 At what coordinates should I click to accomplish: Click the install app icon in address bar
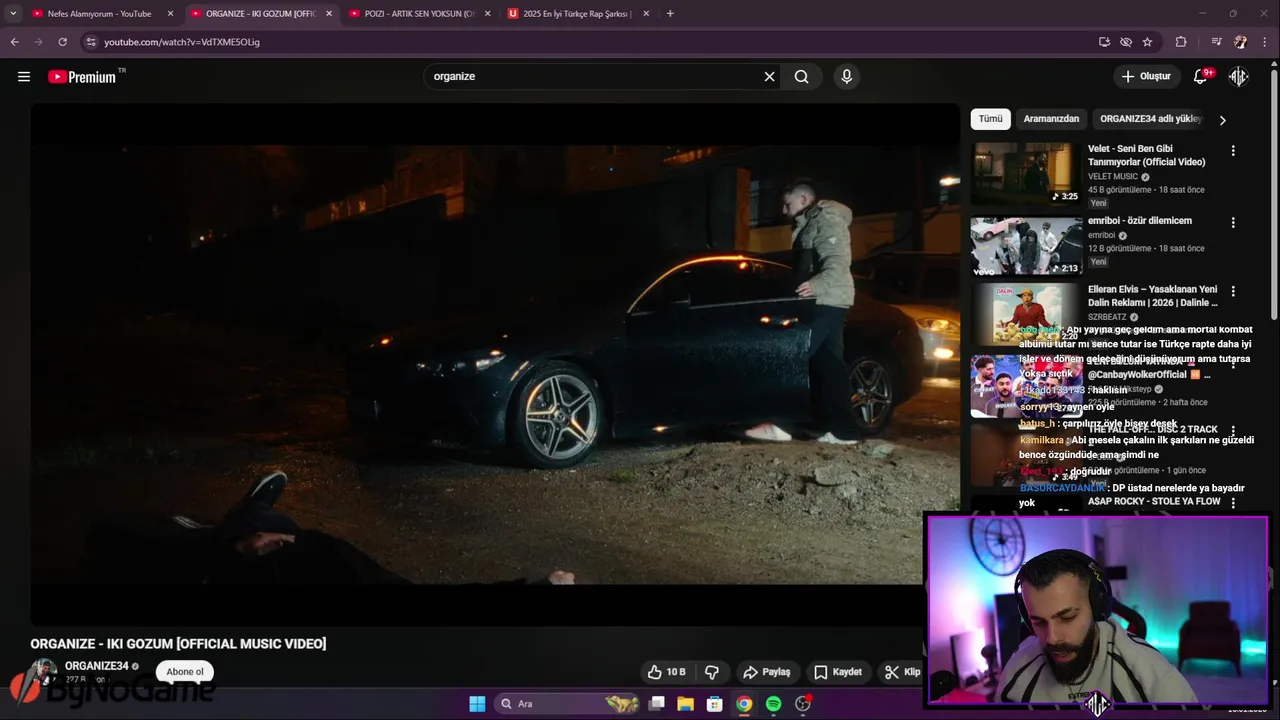[x=1104, y=42]
